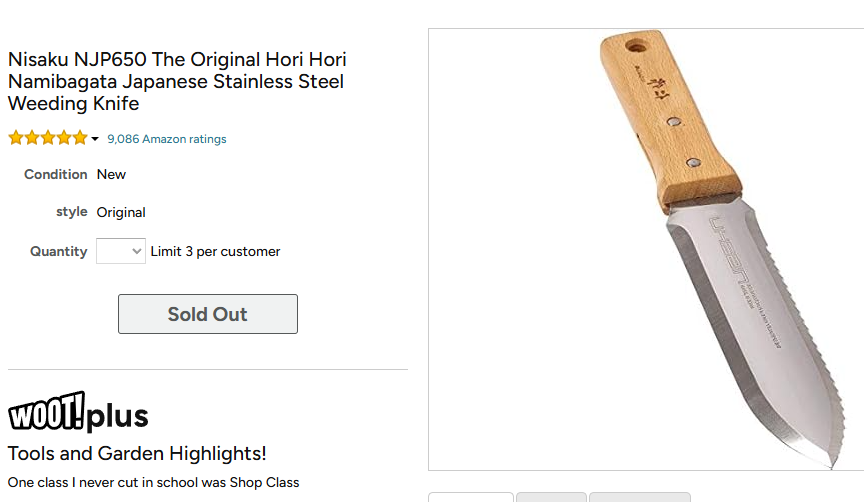Click the Woot! plus logo
The width and height of the screenshot is (864, 502).
tap(78, 413)
